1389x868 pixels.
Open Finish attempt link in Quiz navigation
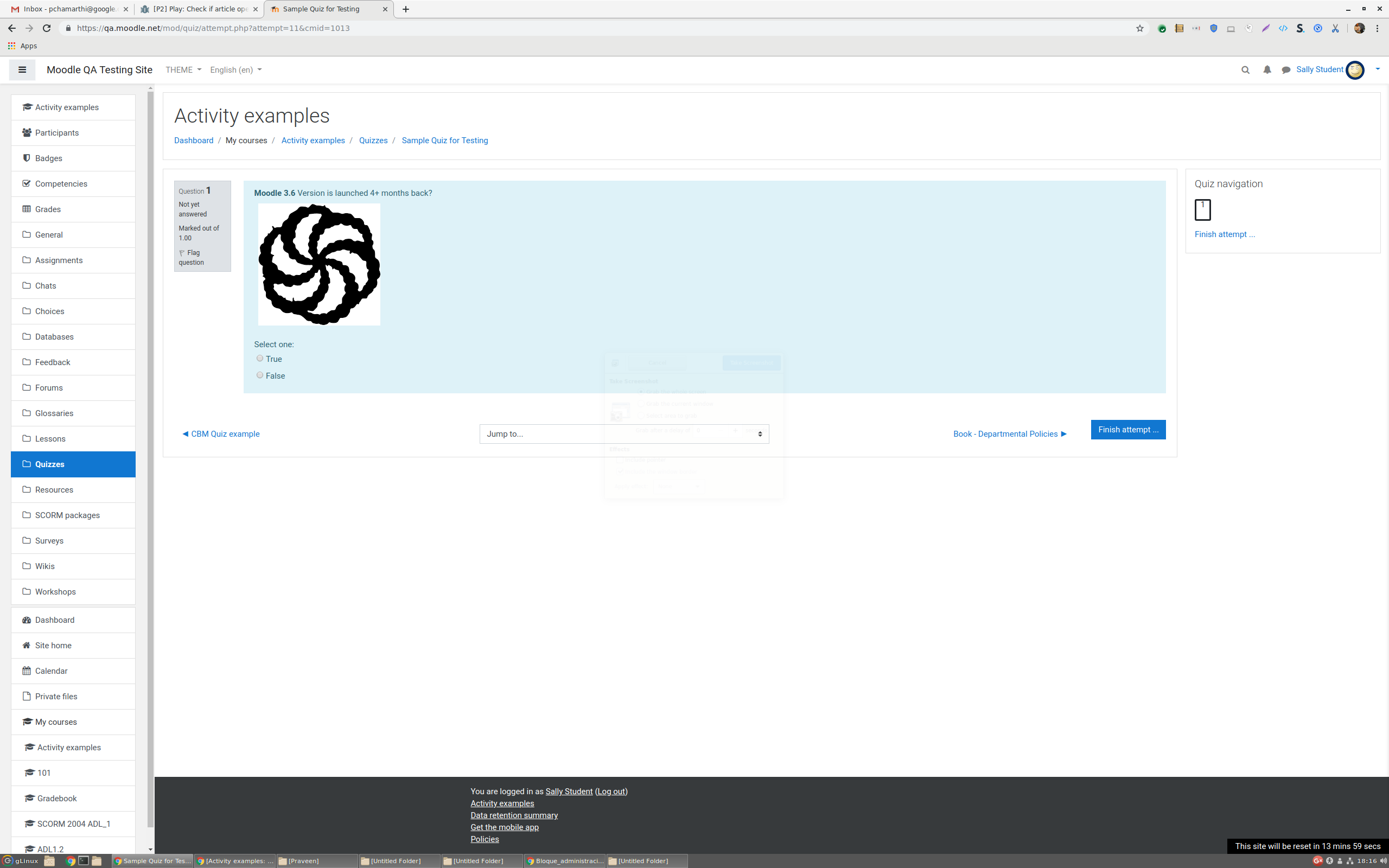tap(1224, 234)
